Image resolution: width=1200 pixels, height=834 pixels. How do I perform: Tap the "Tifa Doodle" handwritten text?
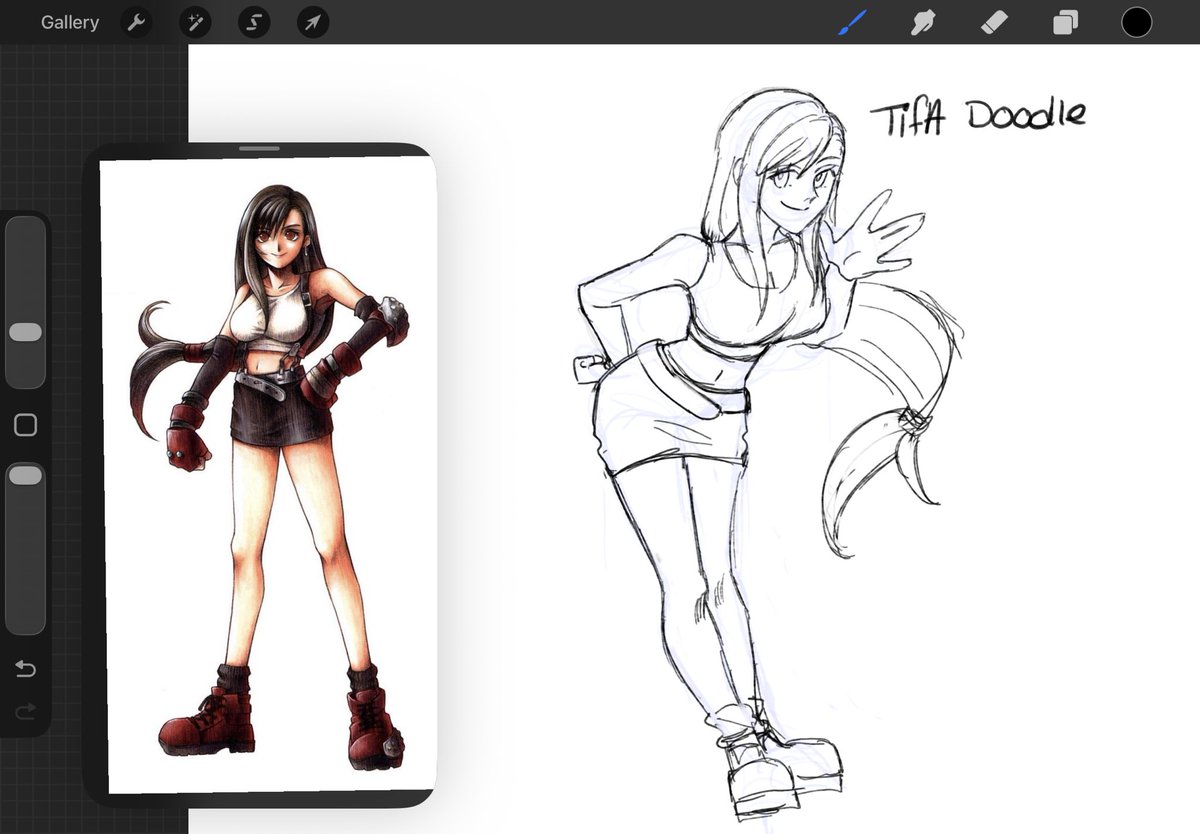pos(977,115)
